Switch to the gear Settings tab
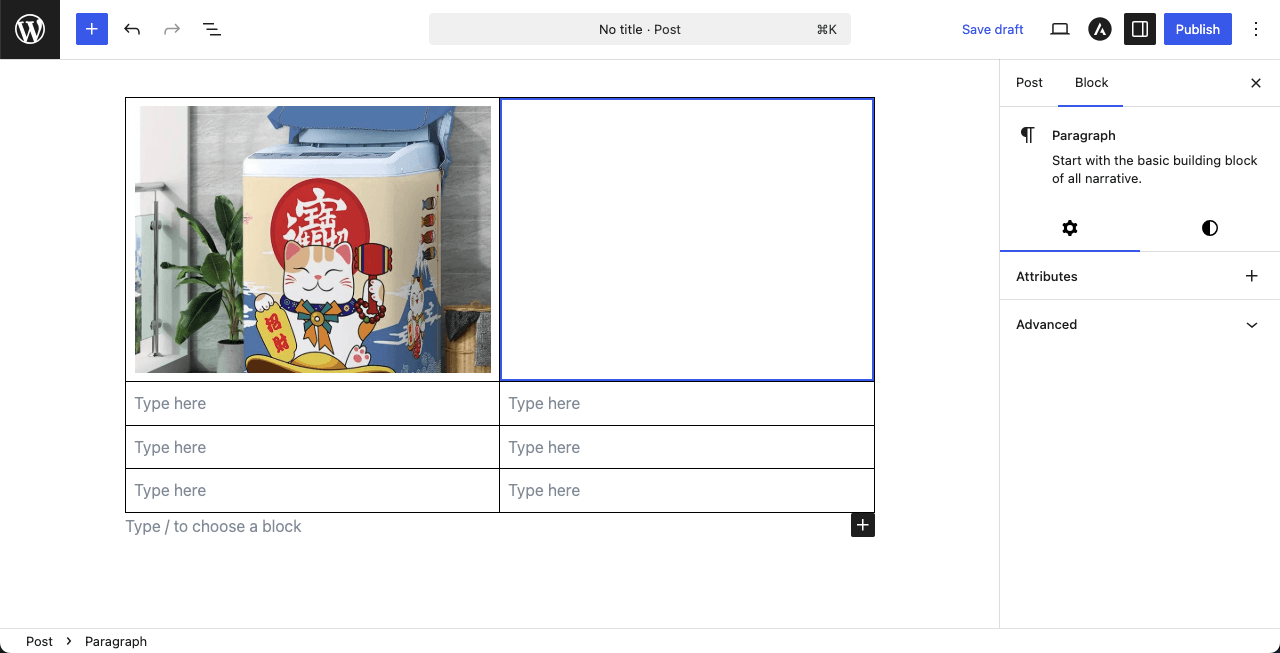Screen dimensions: 1280x653 click(1070, 228)
